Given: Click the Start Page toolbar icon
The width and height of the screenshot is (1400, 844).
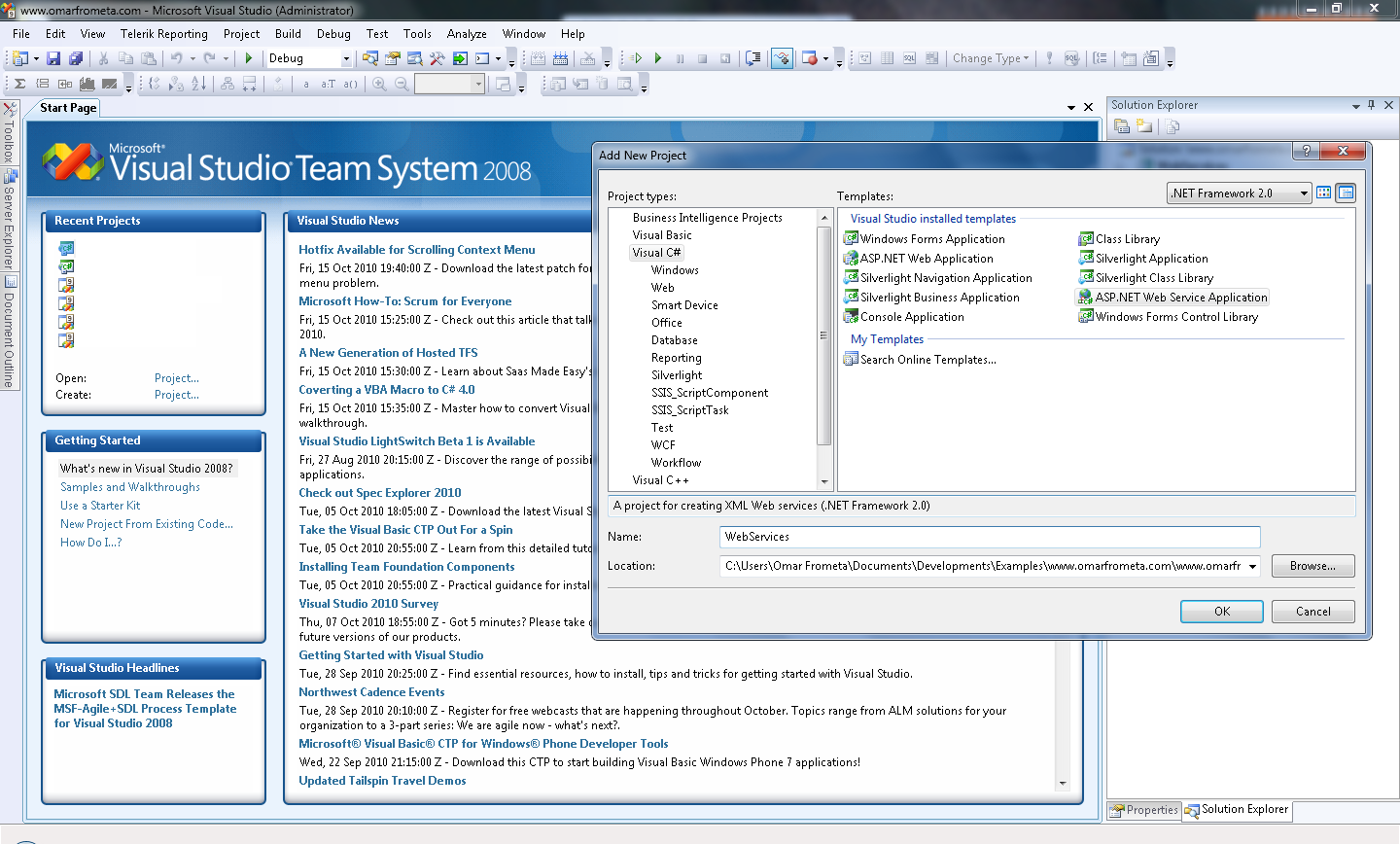Looking at the screenshot, I should (x=460, y=58).
